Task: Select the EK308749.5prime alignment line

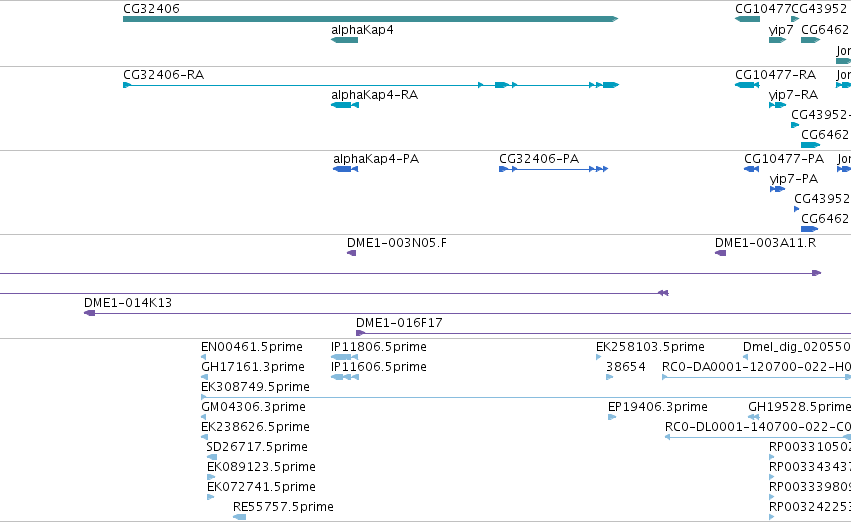Action: [526, 397]
